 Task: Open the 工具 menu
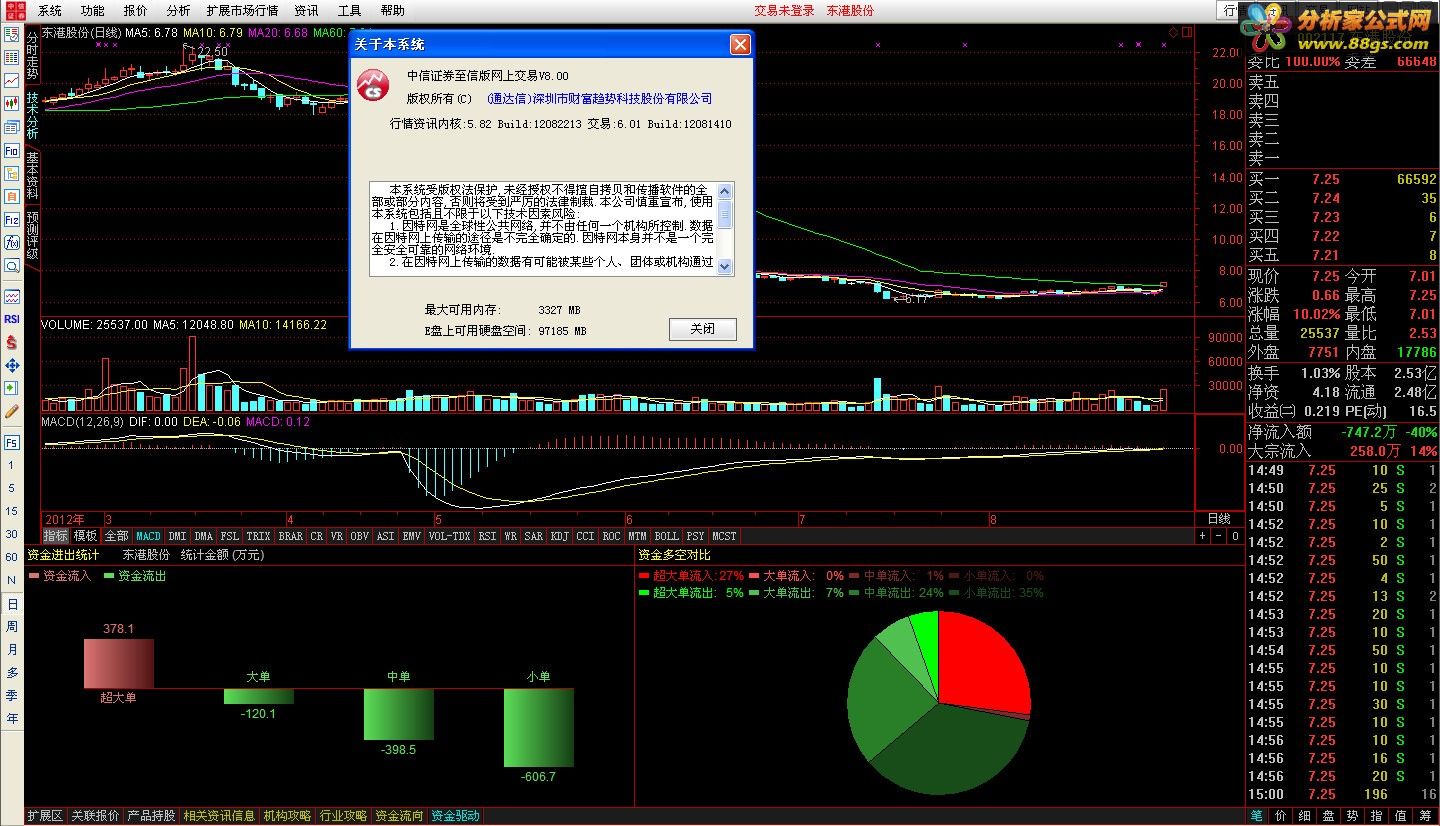pyautogui.click(x=349, y=11)
